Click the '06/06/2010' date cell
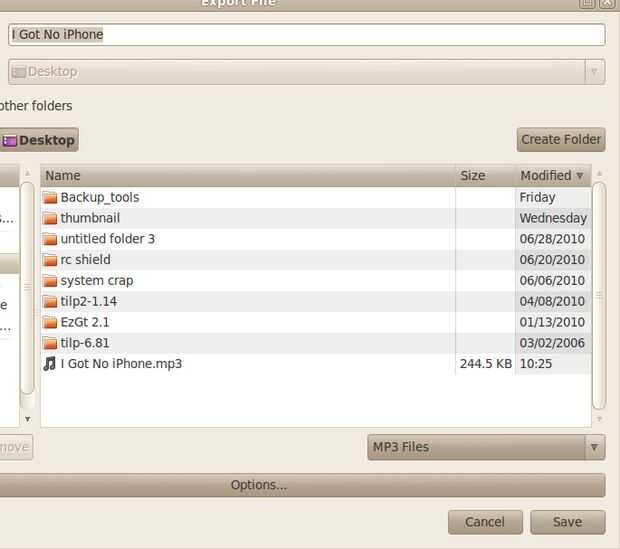 [552, 281]
